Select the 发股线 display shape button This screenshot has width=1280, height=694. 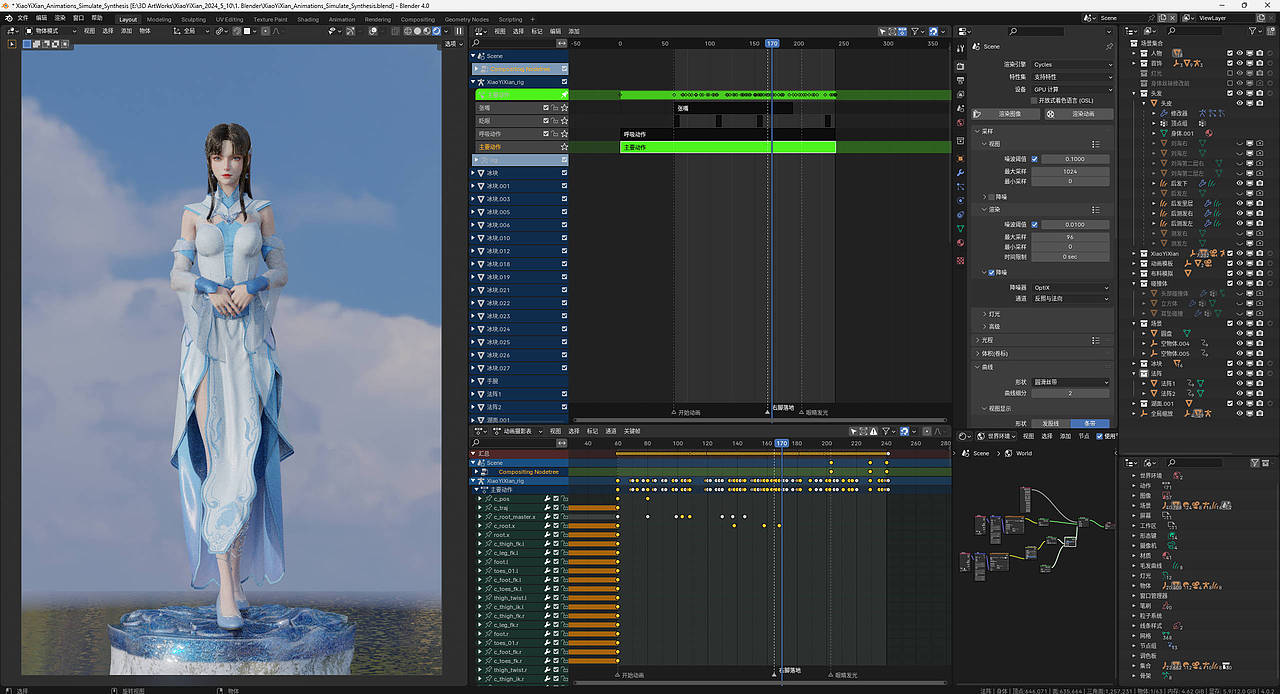click(1050, 423)
